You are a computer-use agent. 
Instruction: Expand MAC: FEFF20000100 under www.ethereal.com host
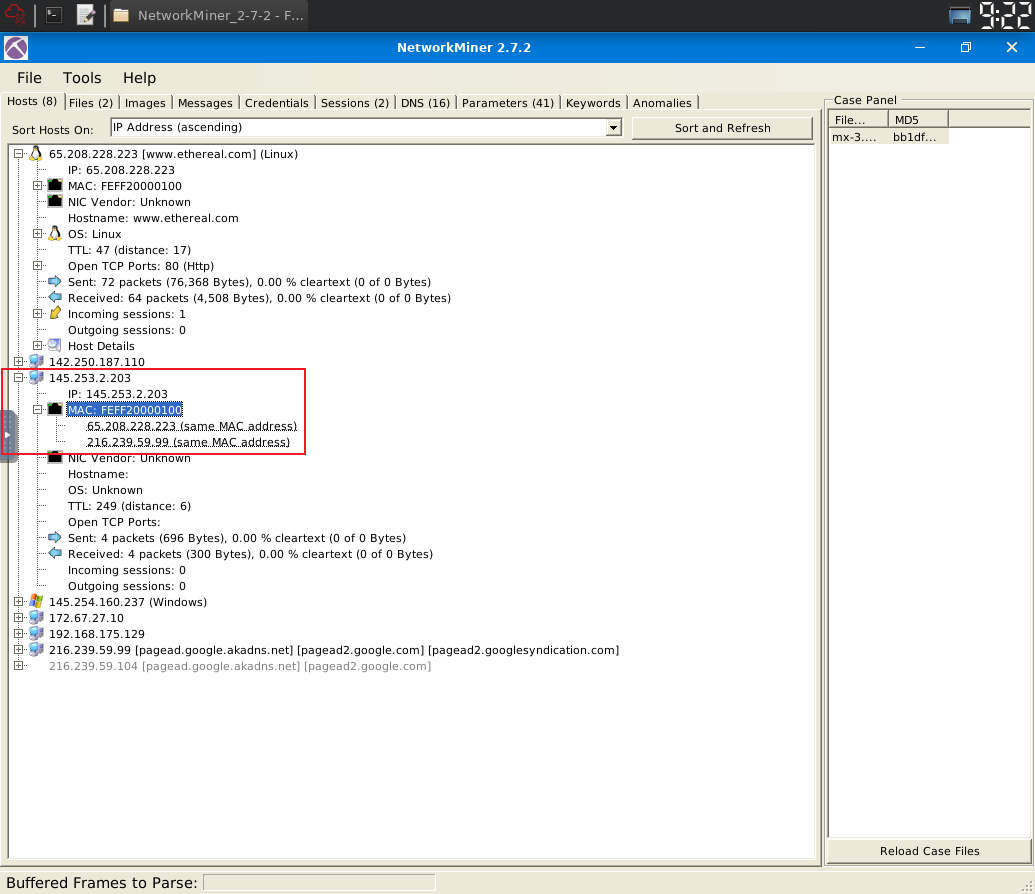(38, 186)
